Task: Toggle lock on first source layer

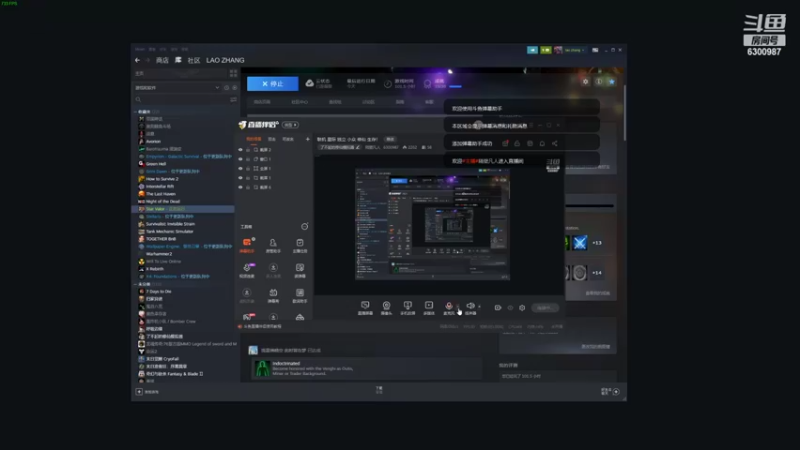Action: [x=248, y=150]
